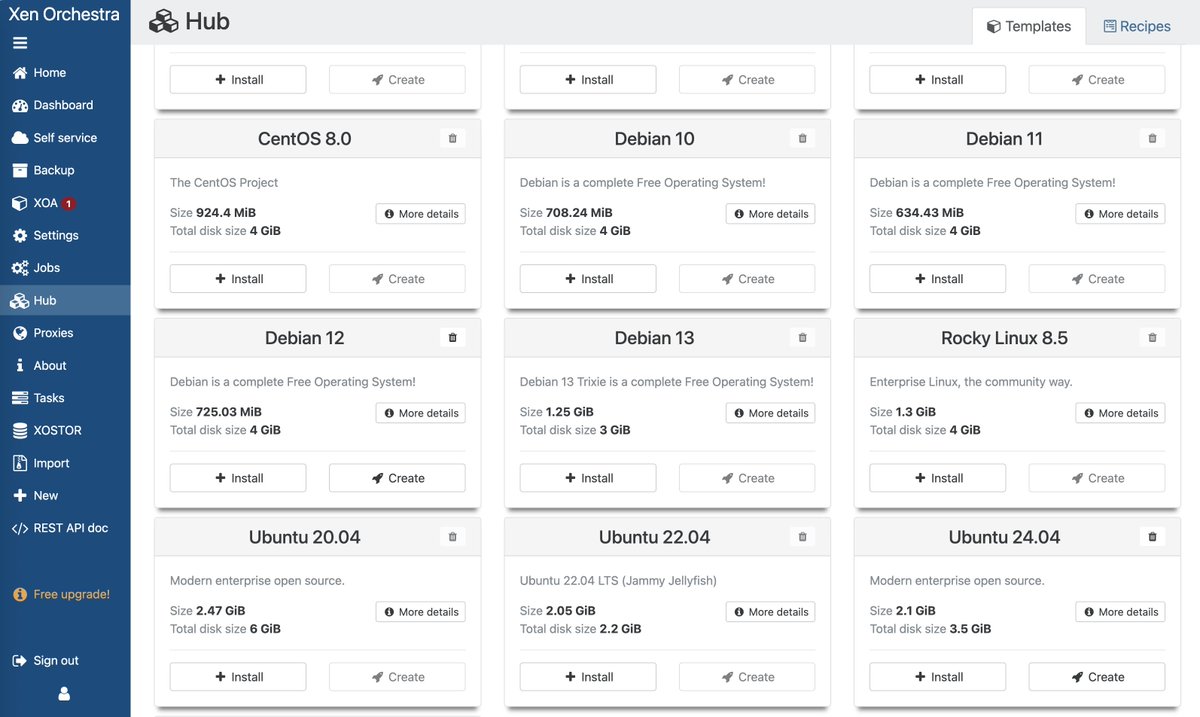This screenshot has width=1200, height=717.
Task: Install the CentOS 8.0 template
Action: (x=238, y=279)
